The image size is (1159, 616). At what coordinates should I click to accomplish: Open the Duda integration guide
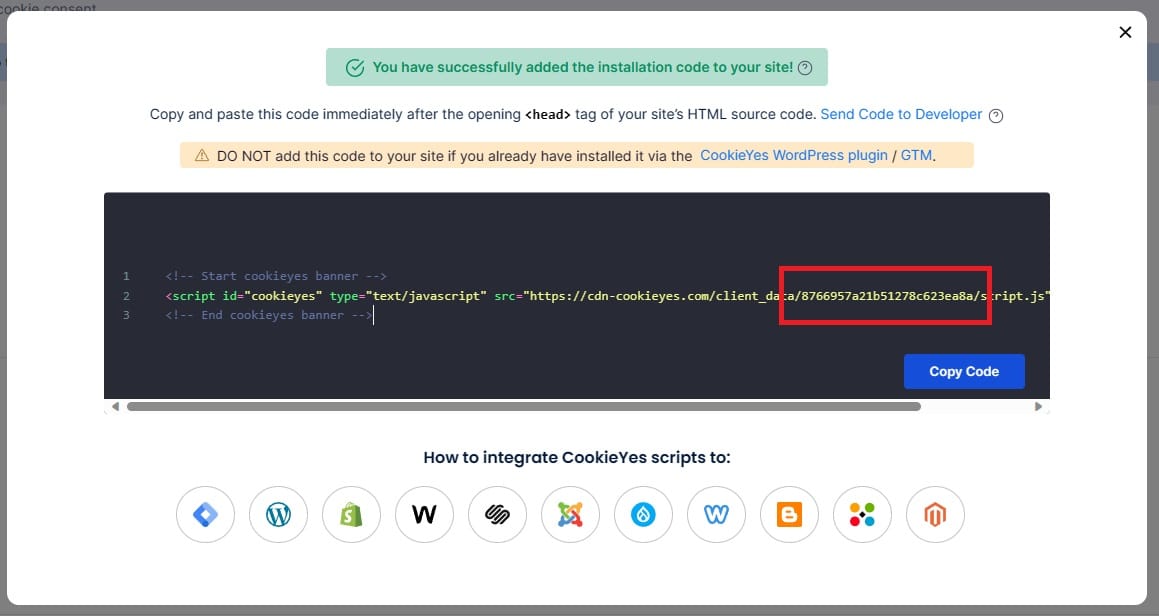862,514
